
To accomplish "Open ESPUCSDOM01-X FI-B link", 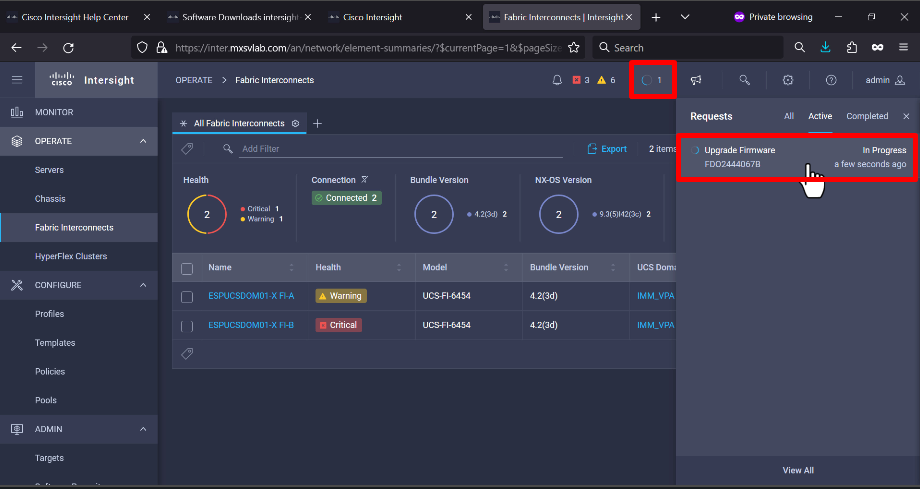I will pos(251,325).
